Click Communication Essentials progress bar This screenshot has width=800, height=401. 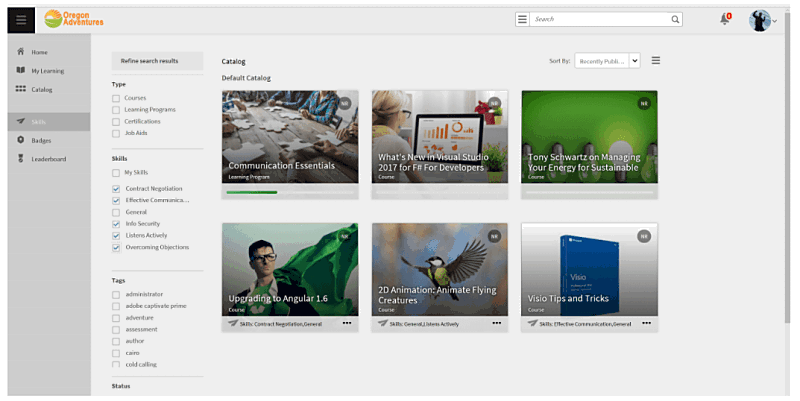pos(290,192)
